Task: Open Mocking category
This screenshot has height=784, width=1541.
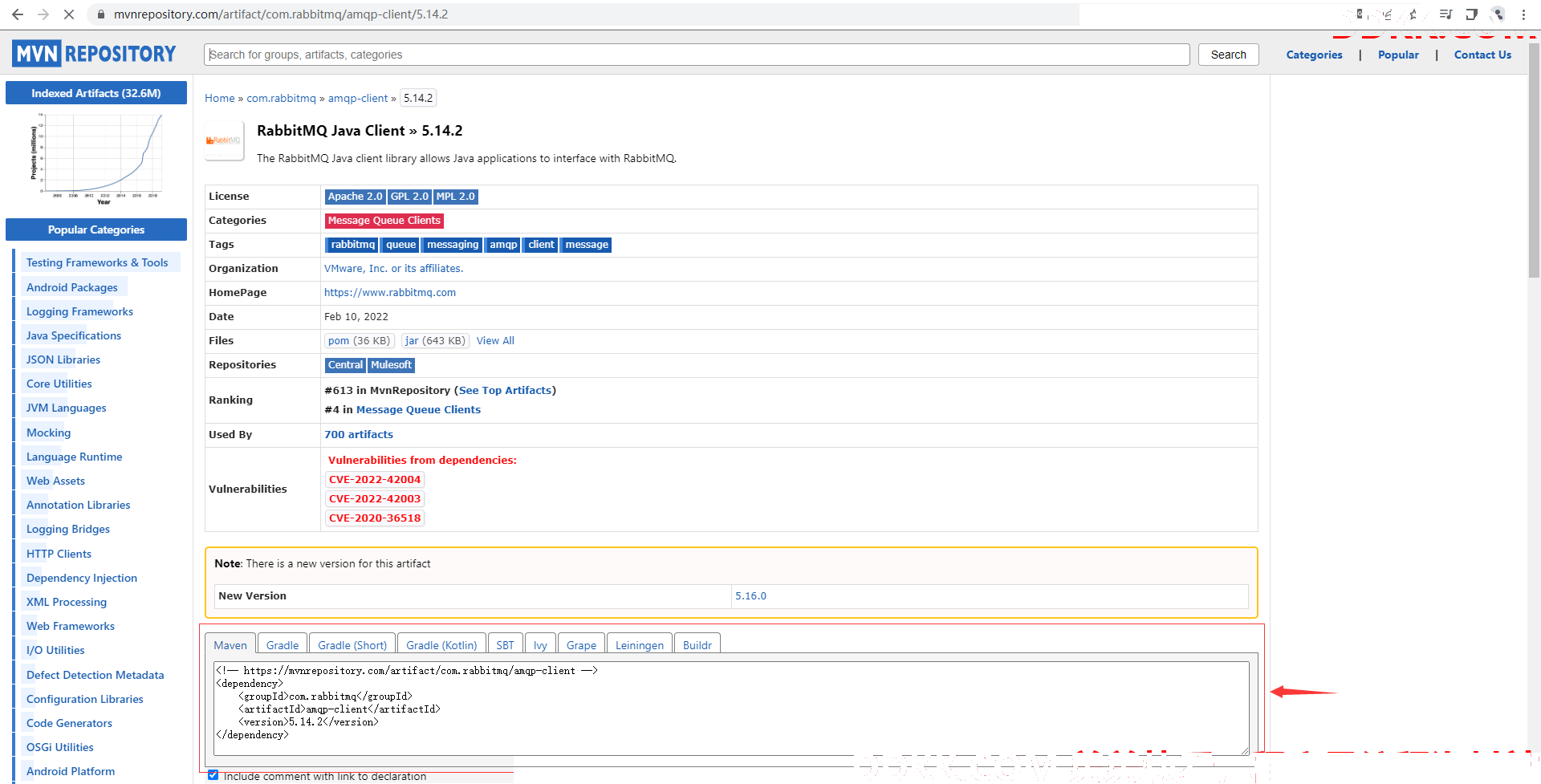Action: pyautogui.click(x=48, y=433)
